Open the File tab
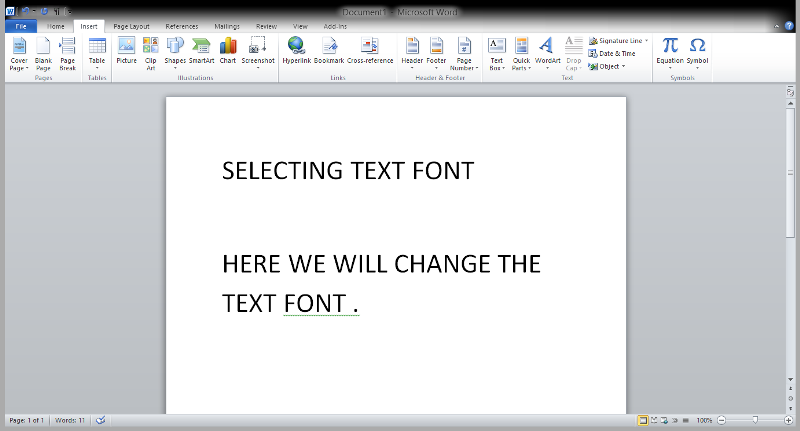800x431 pixels. click(x=21, y=26)
